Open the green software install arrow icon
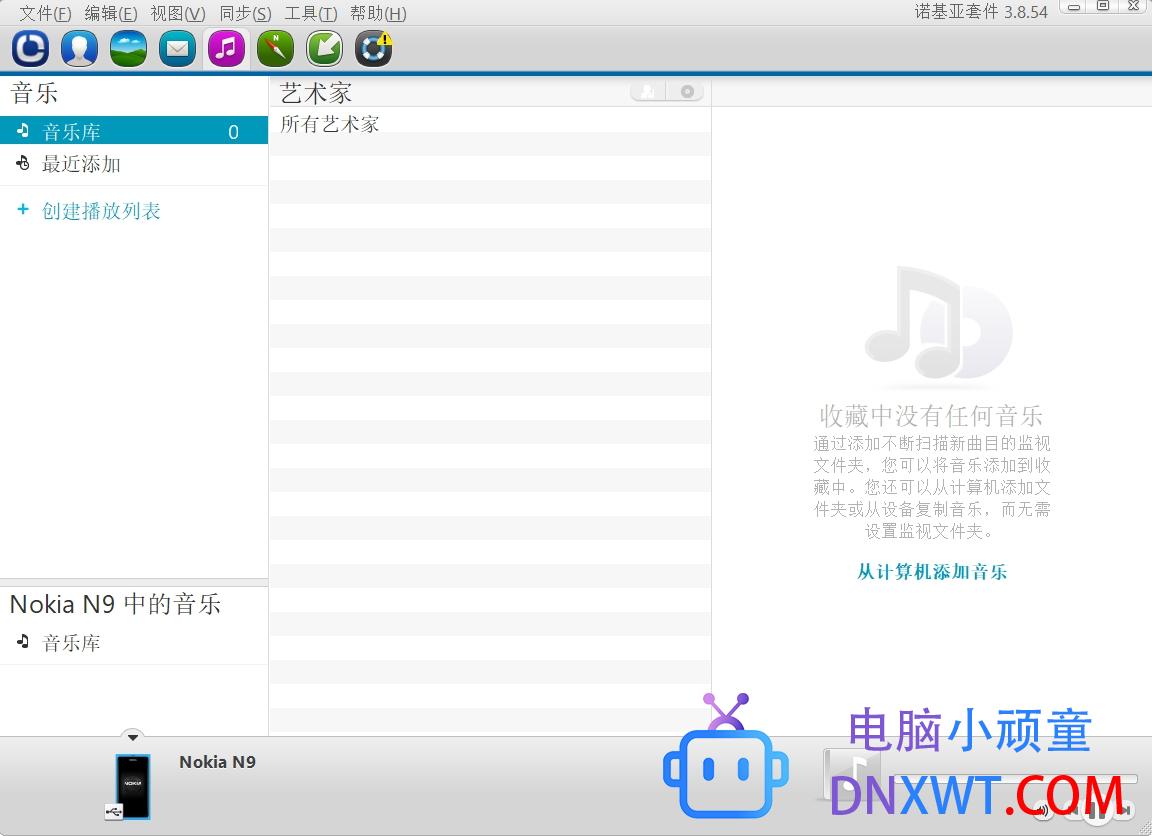The width and height of the screenshot is (1152, 836). click(x=325, y=48)
